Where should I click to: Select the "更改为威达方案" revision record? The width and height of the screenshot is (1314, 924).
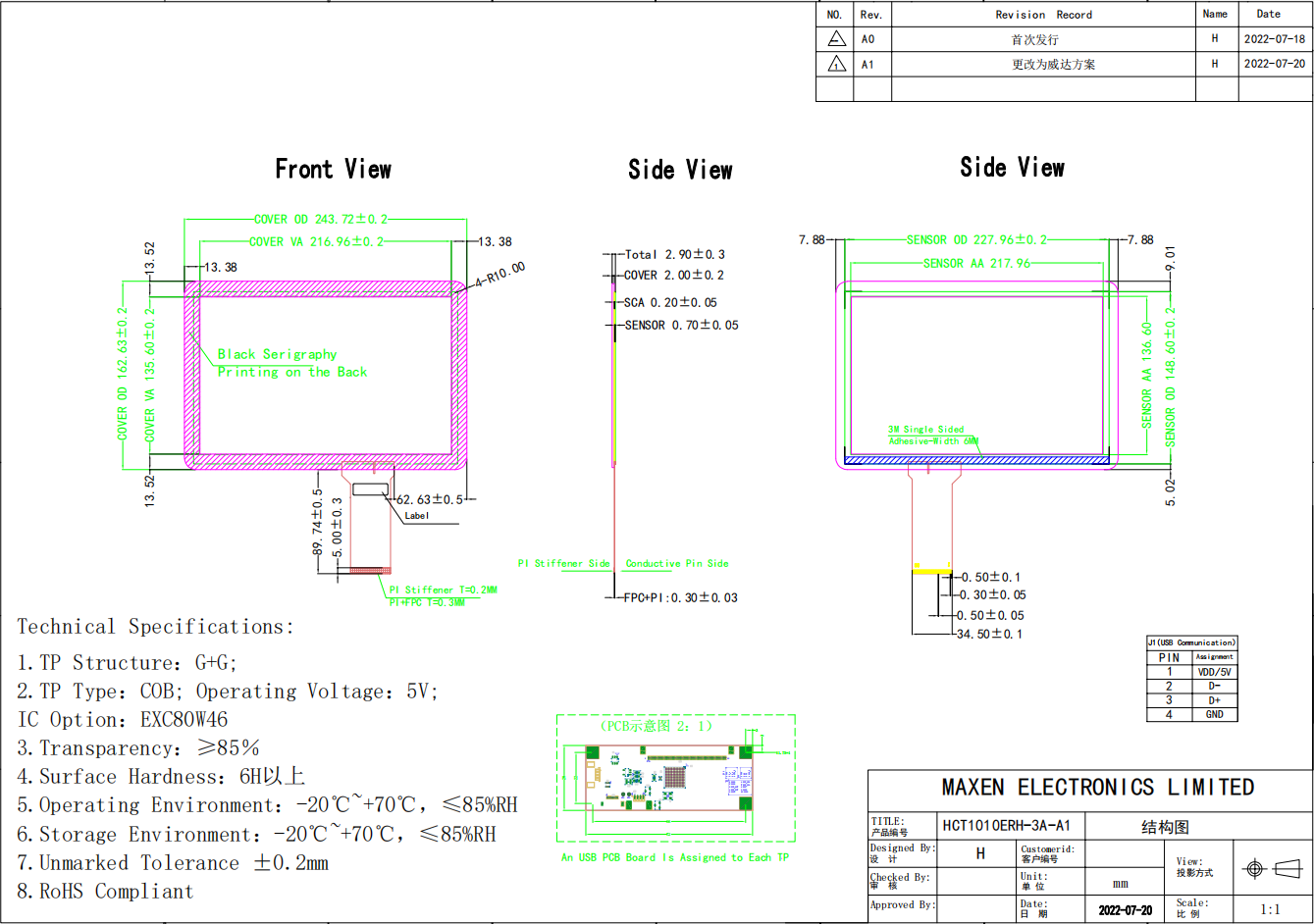coord(1054,64)
